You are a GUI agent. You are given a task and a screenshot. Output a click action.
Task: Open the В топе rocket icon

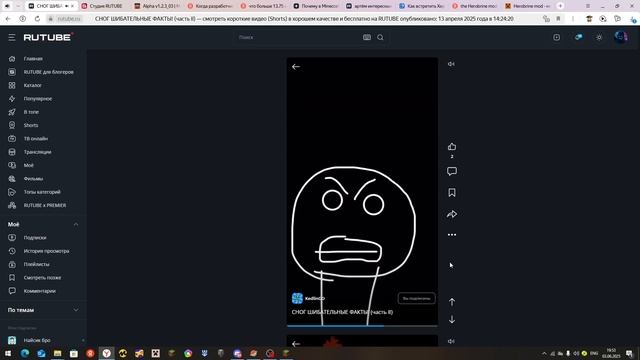(x=12, y=112)
